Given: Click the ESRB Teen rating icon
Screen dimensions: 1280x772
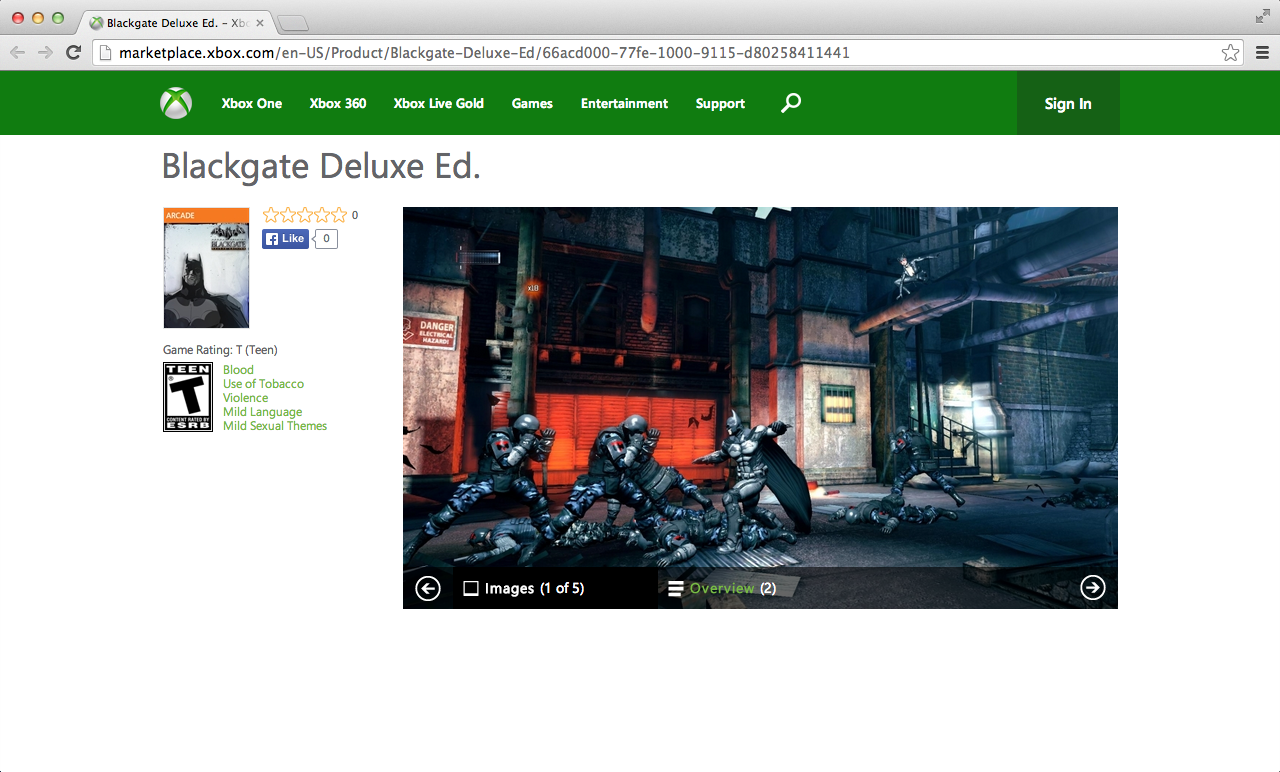Looking at the screenshot, I should pos(188,397).
